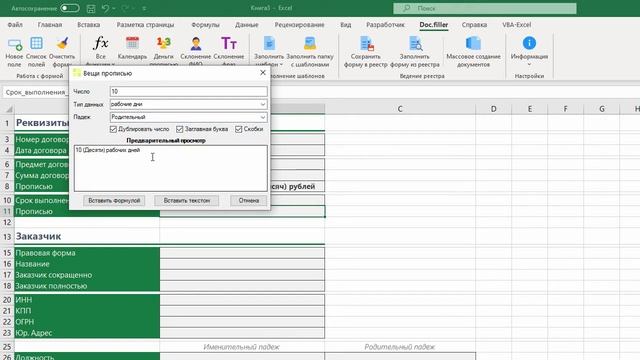
Task: Click the Новое поле icon
Action: click(x=14, y=44)
